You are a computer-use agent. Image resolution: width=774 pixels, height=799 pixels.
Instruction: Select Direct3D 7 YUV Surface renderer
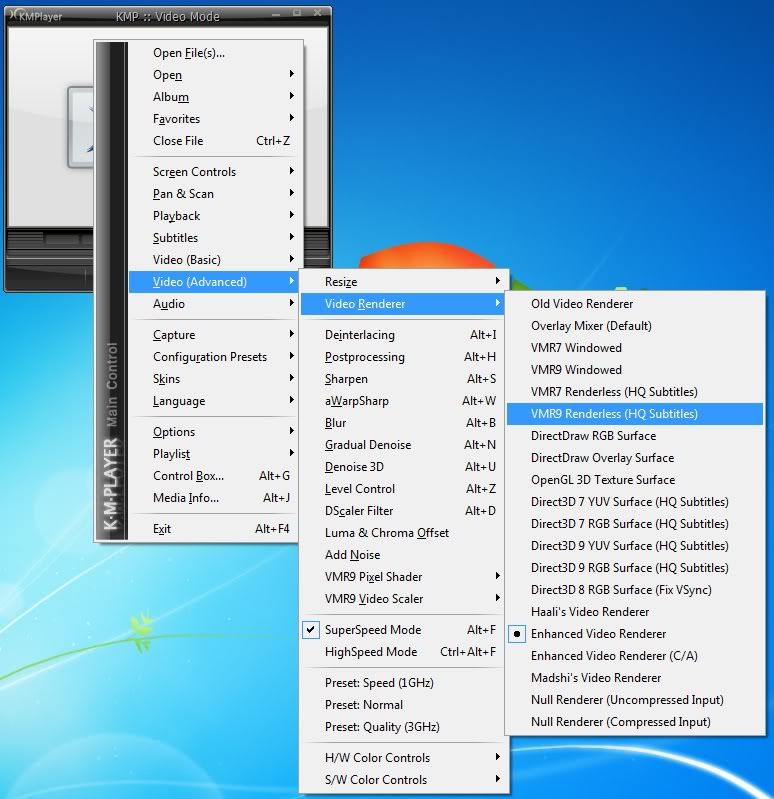635,502
